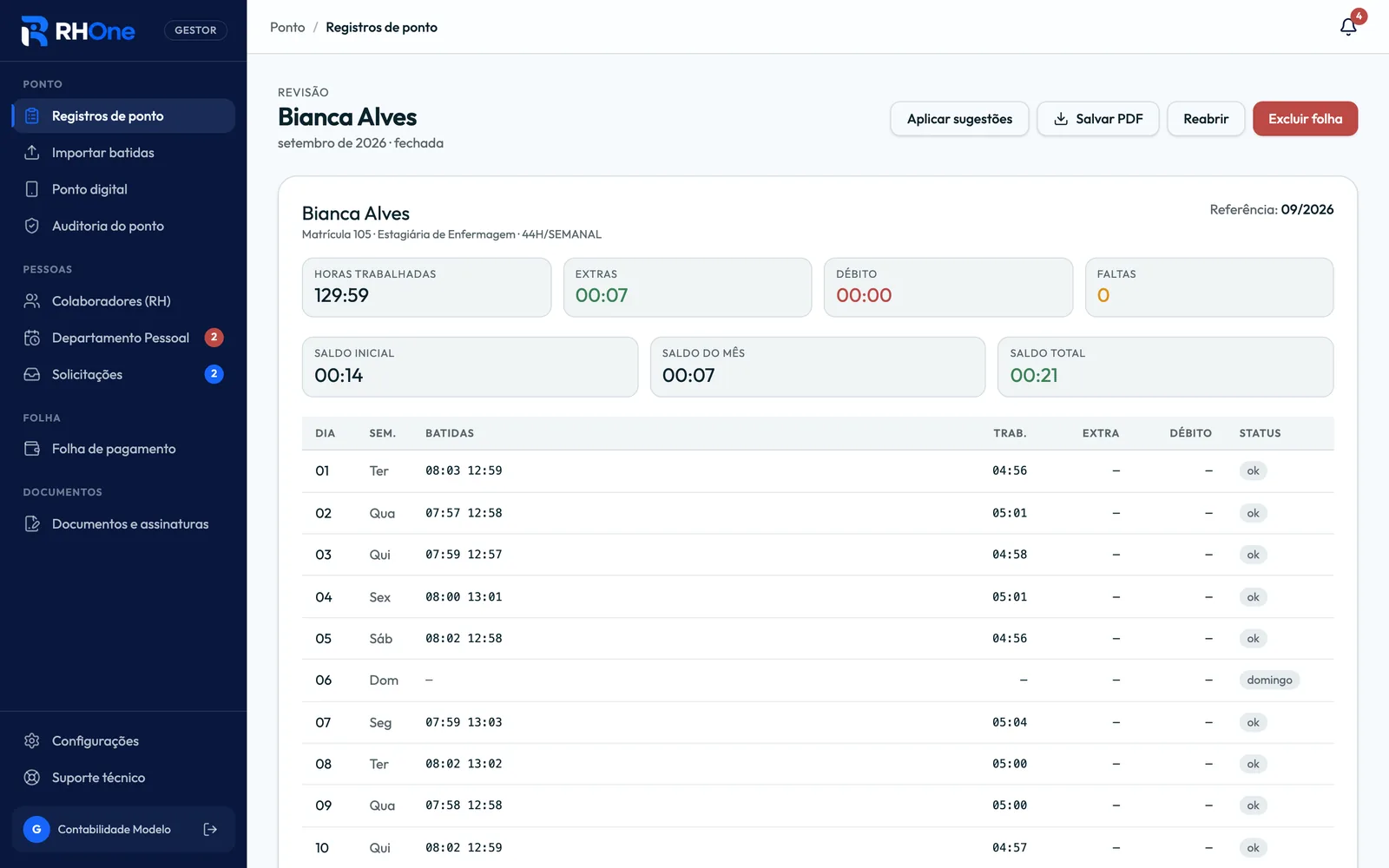Click the Suporte técnico lifebuoy icon

(x=32, y=778)
